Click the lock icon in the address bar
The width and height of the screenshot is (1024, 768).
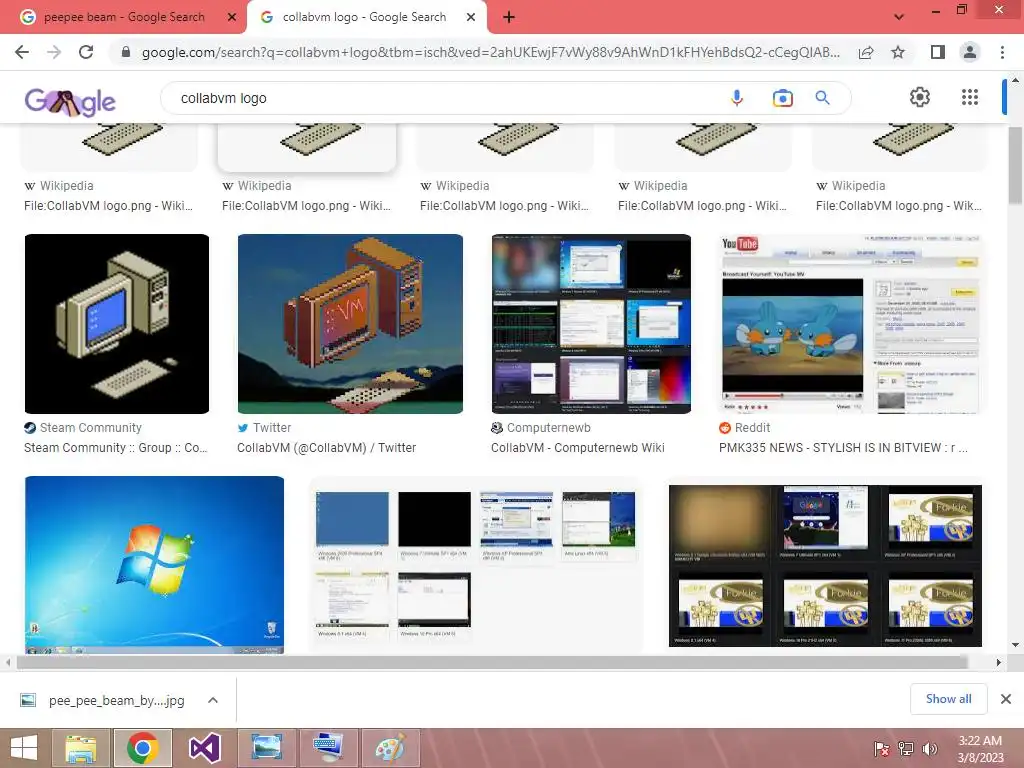(126, 52)
